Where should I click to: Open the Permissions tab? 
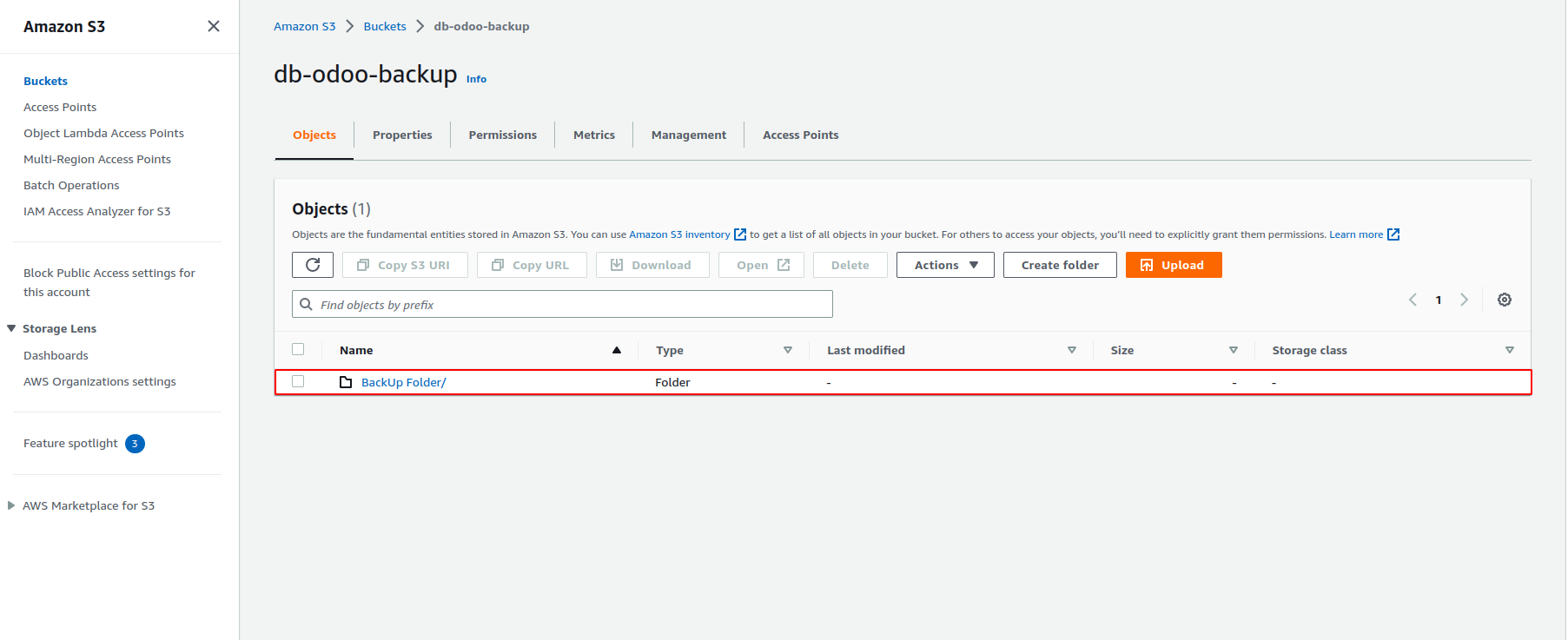[x=502, y=135]
